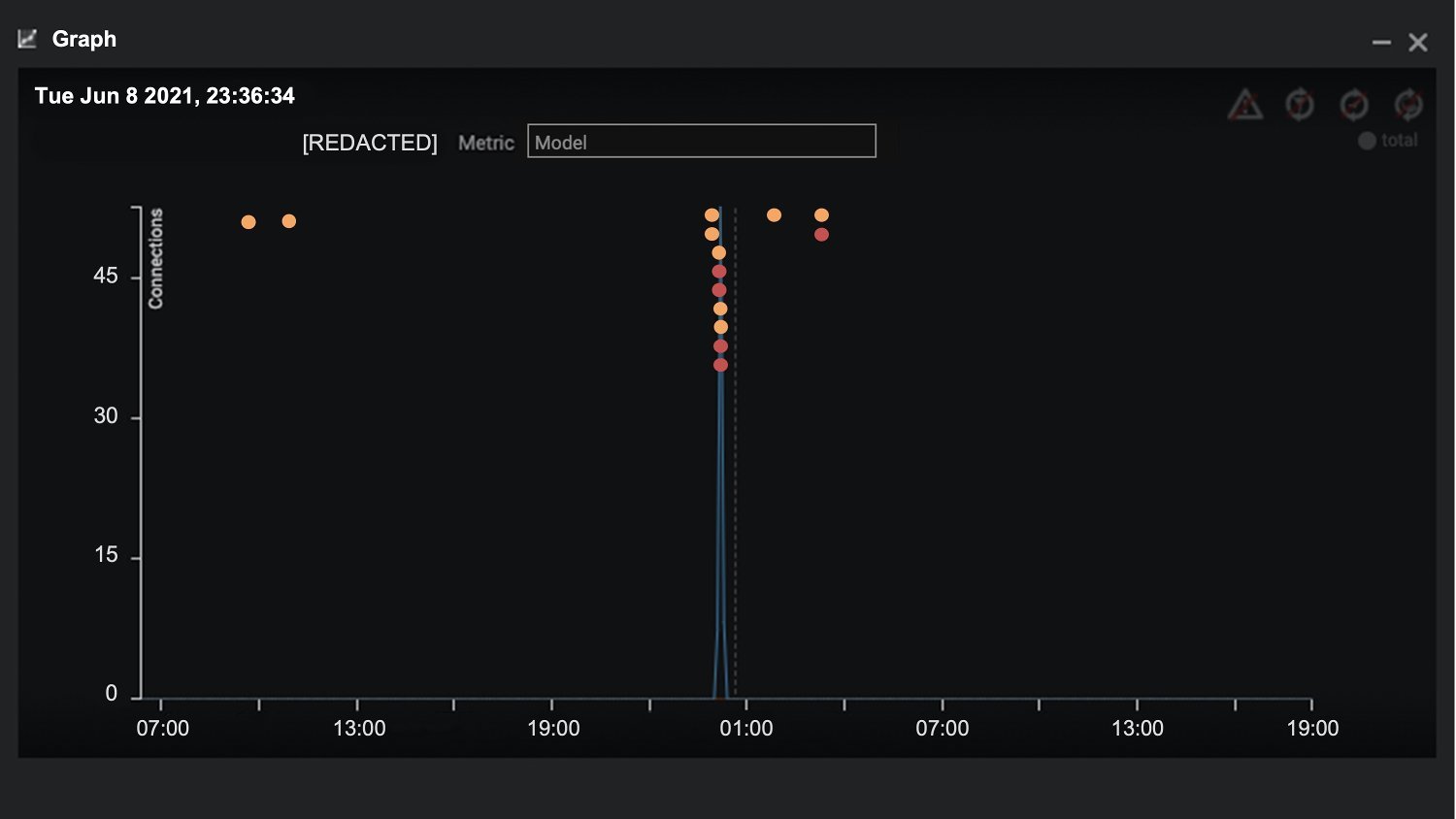Toggle the crossed-out filter refresh icon
Viewport: 1456px width, 819px height.
[x=1300, y=104]
